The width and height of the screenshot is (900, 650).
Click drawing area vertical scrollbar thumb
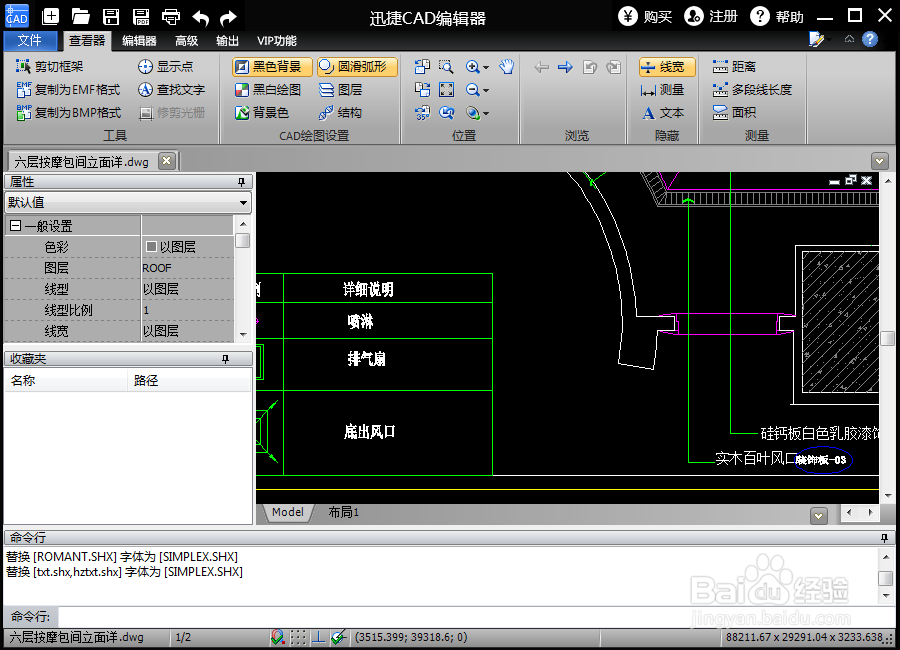click(887, 339)
